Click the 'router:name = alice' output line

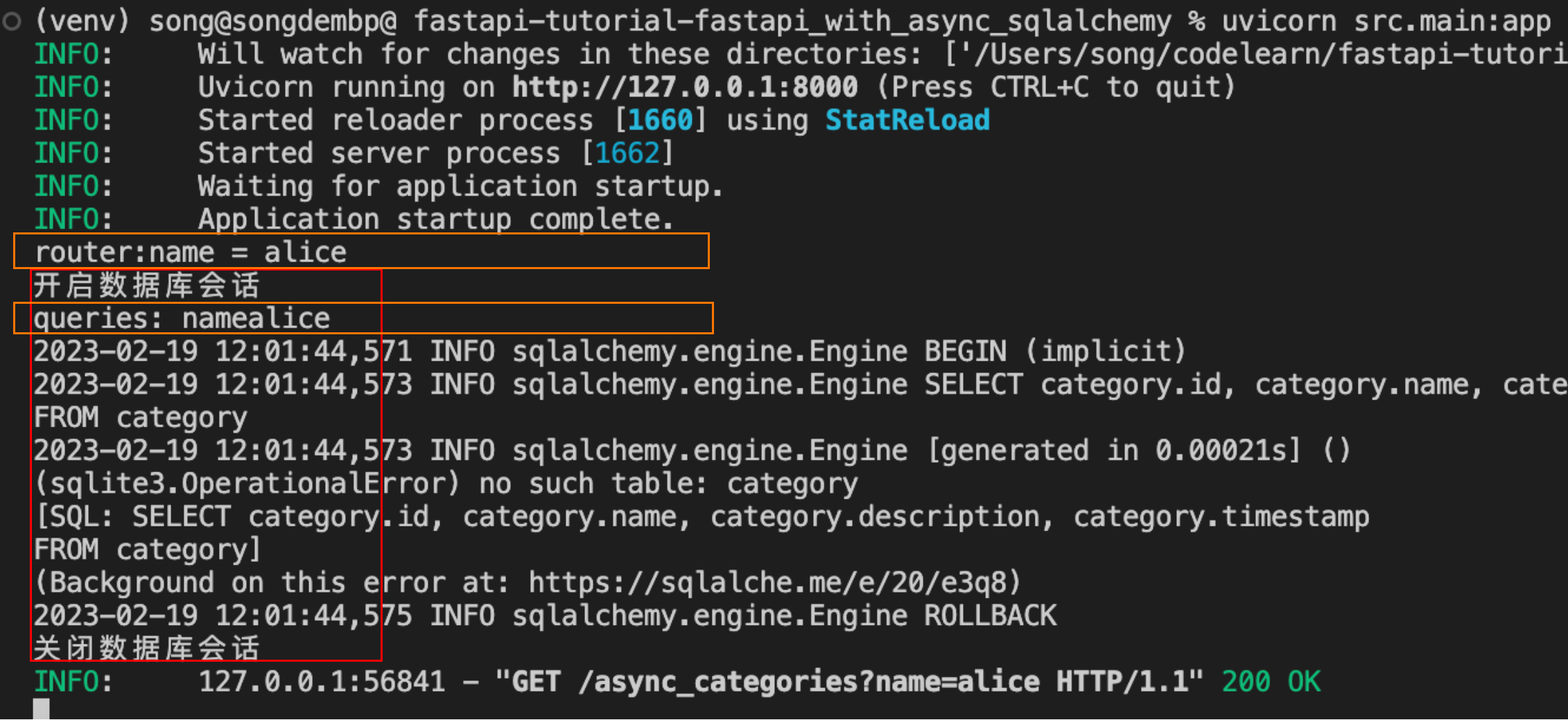click(191, 252)
